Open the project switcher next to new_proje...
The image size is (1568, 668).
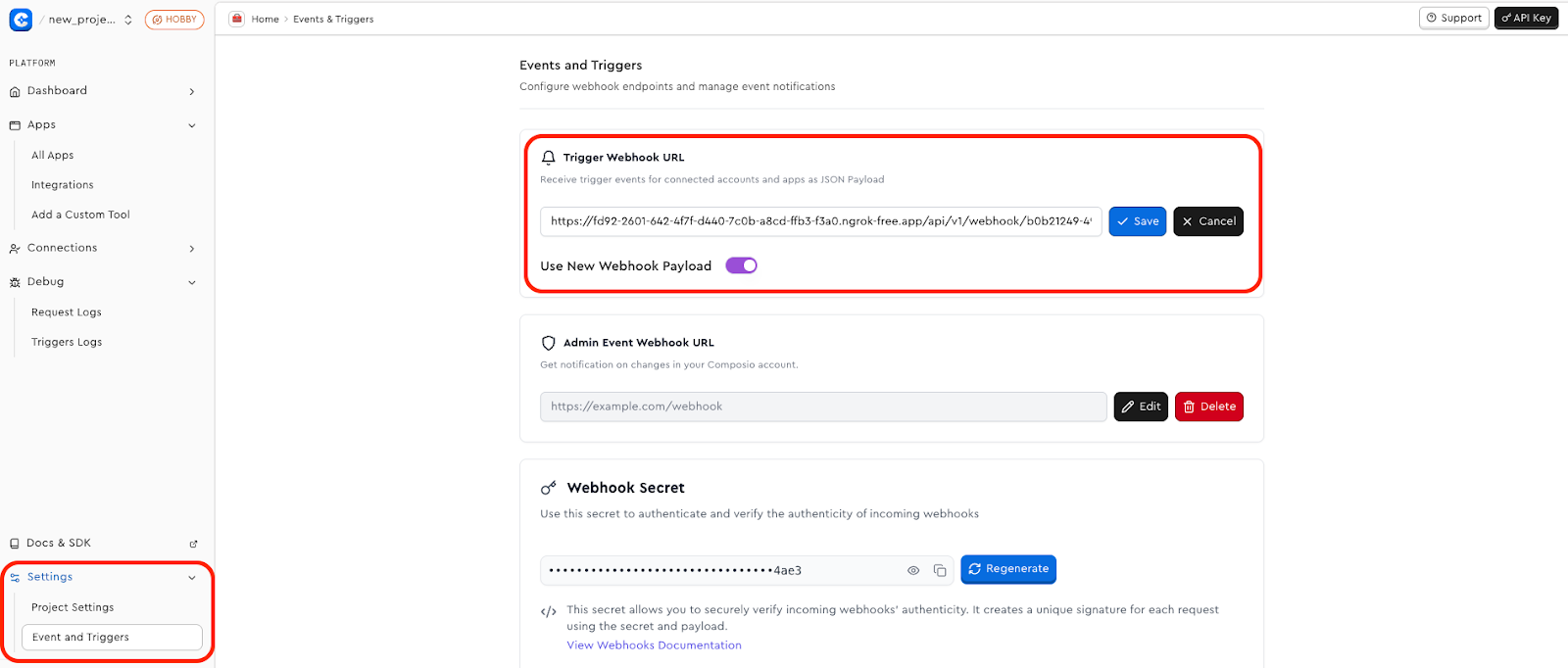click(127, 18)
